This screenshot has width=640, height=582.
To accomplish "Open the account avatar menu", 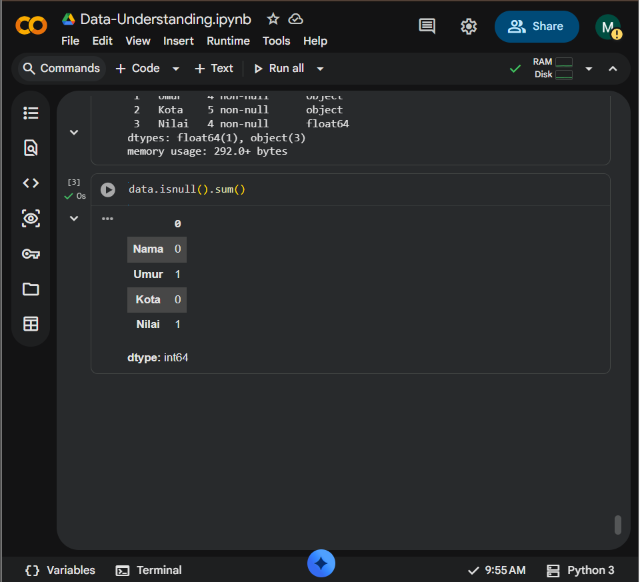I will pos(608,27).
